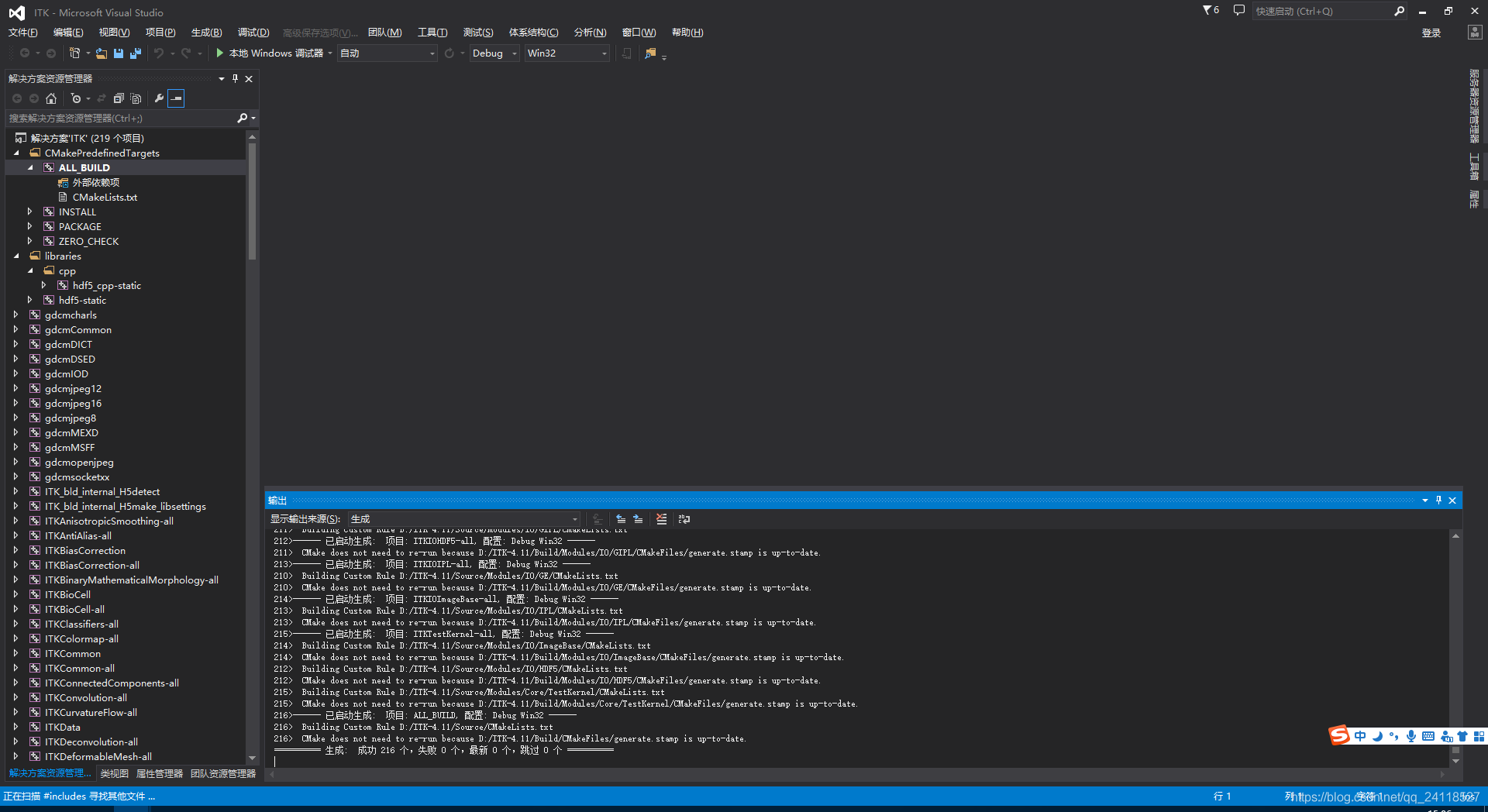Open the Win32 platform dropdown
The height and width of the screenshot is (812, 1488).
point(567,53)
